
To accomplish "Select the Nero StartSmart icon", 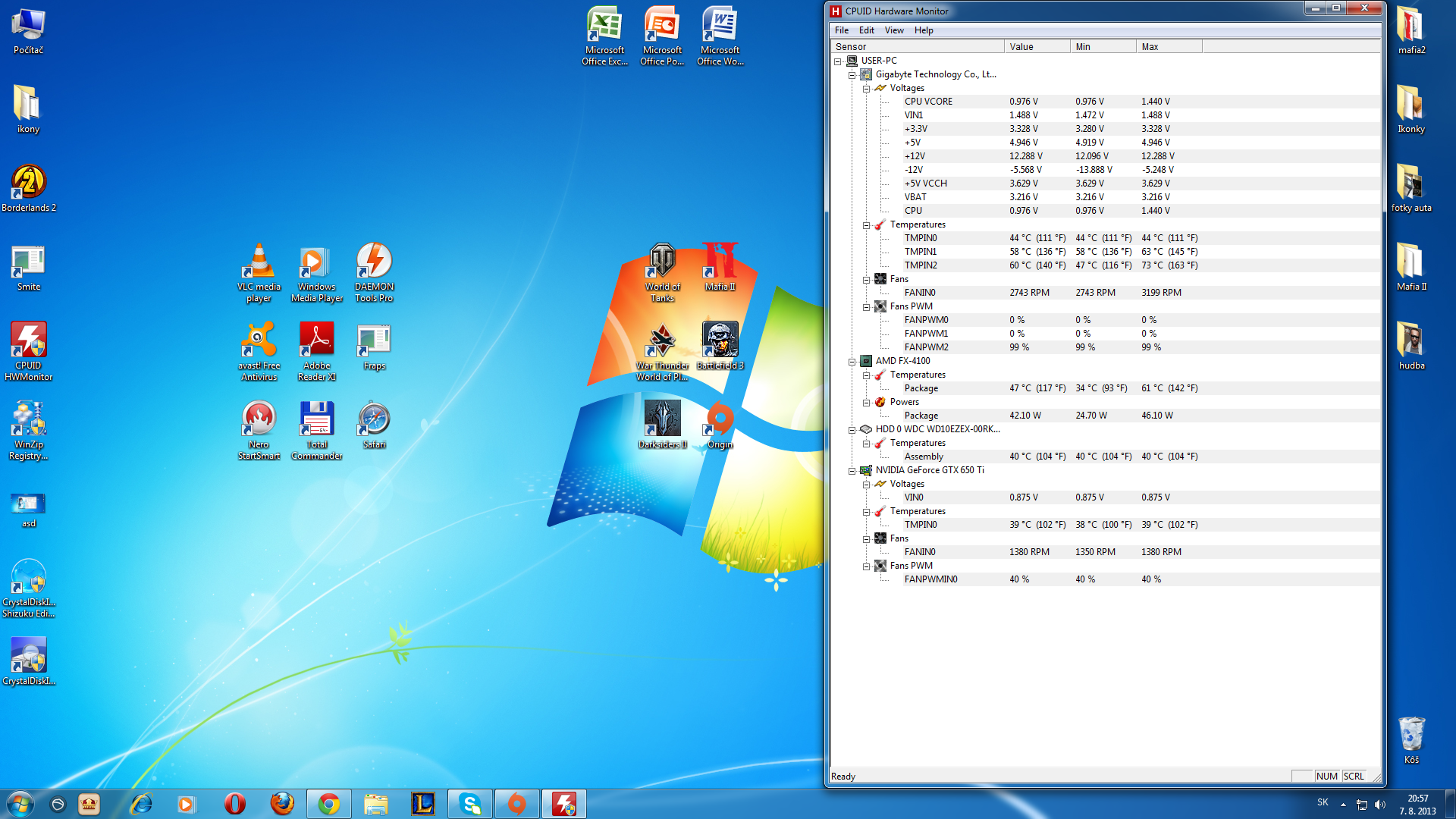I will (x=259, y=430).
